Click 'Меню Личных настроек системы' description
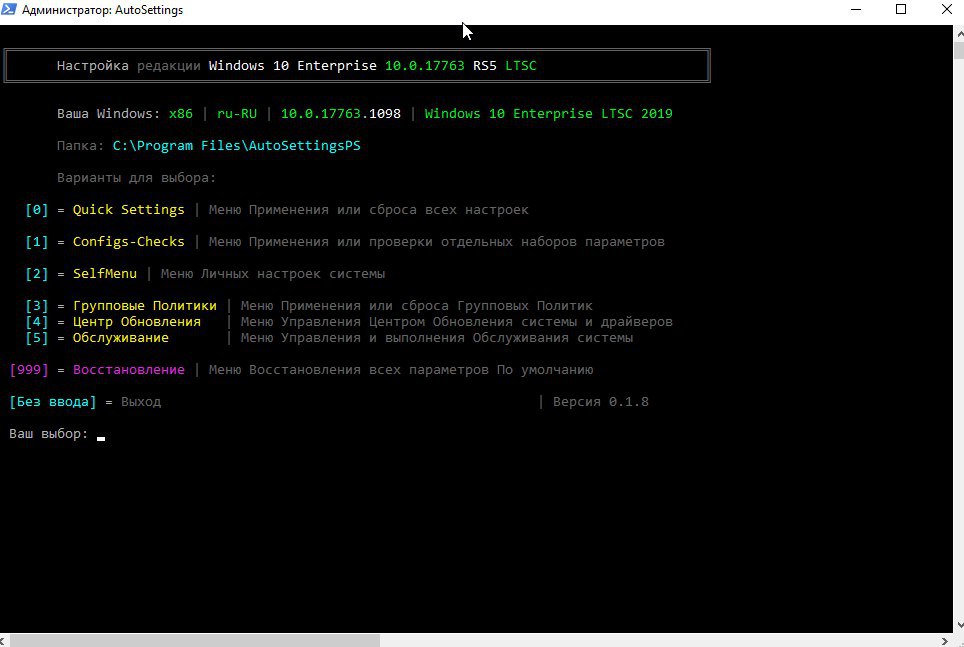This screenshot has width=964, height=647. (x=273, y=274)
